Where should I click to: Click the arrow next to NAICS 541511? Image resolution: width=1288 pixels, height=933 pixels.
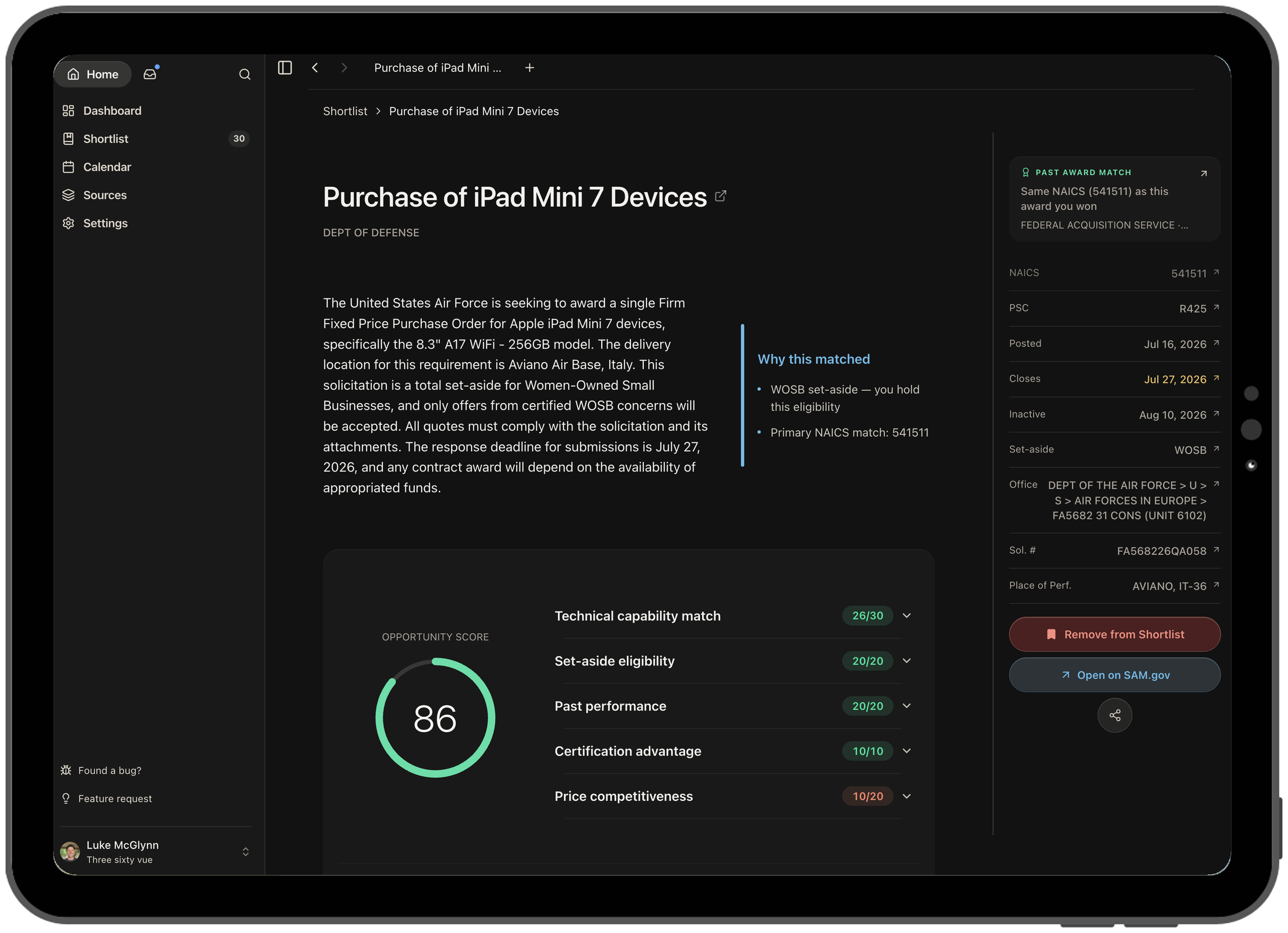[1216, 272]
